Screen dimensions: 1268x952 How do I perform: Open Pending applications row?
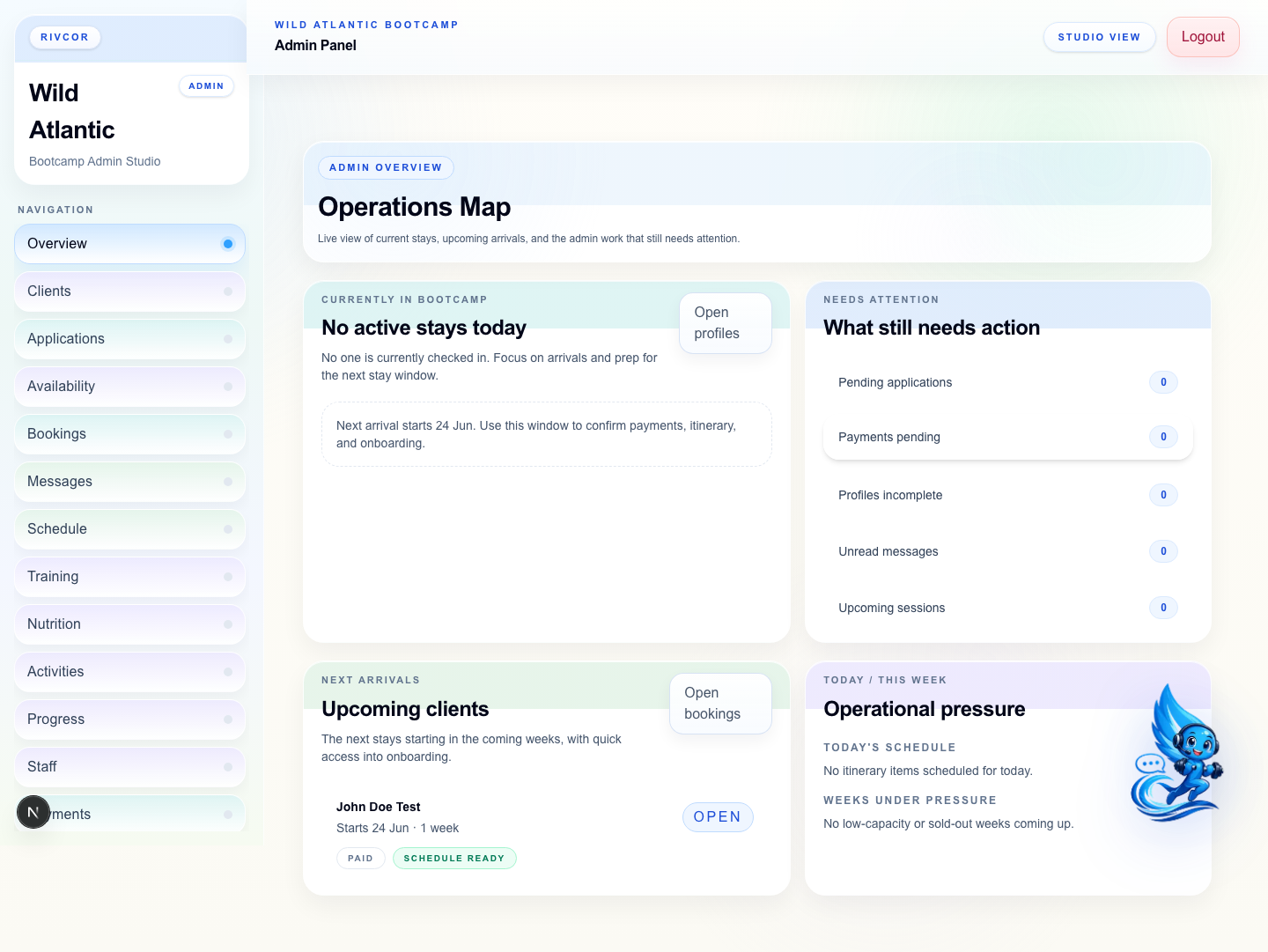pyautogui.click(x=1007, y=382)
